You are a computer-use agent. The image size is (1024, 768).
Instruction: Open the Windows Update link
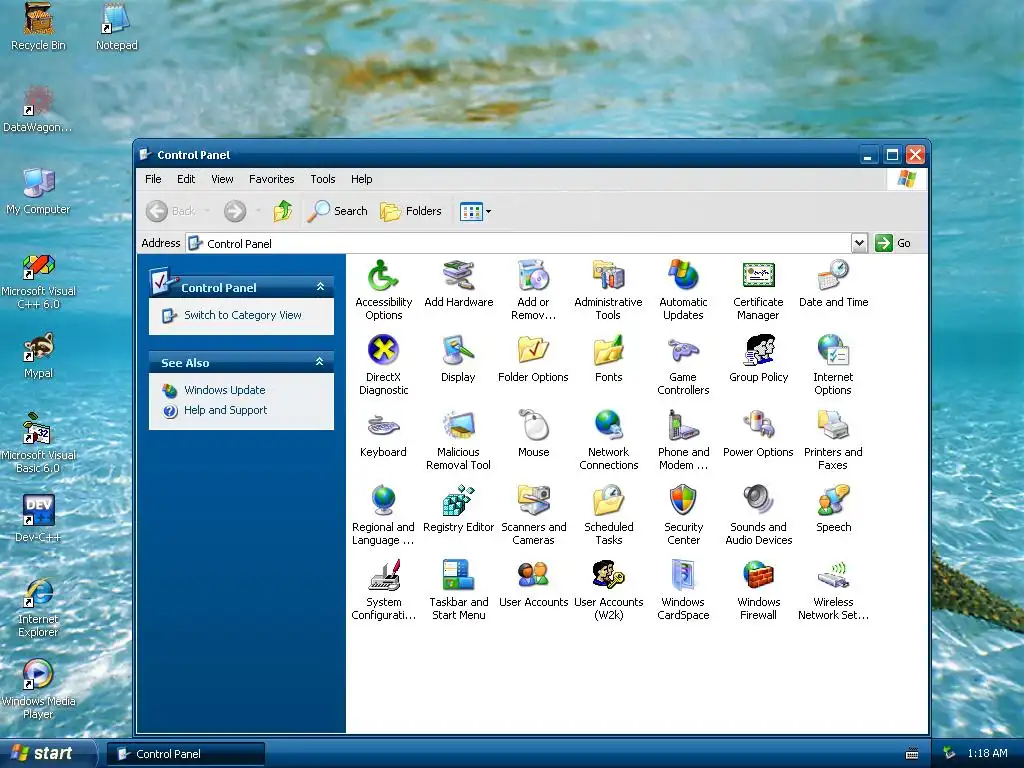[225, 390]
